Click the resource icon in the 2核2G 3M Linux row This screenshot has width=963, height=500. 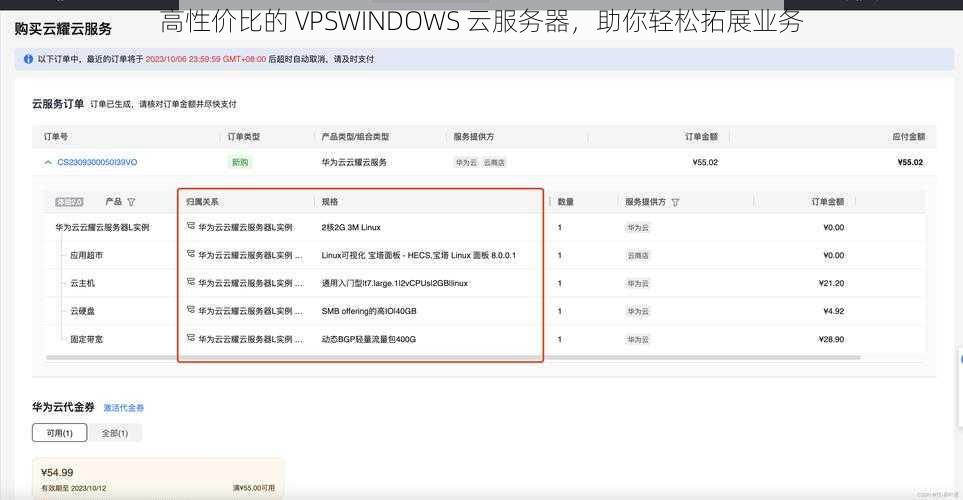190,227
